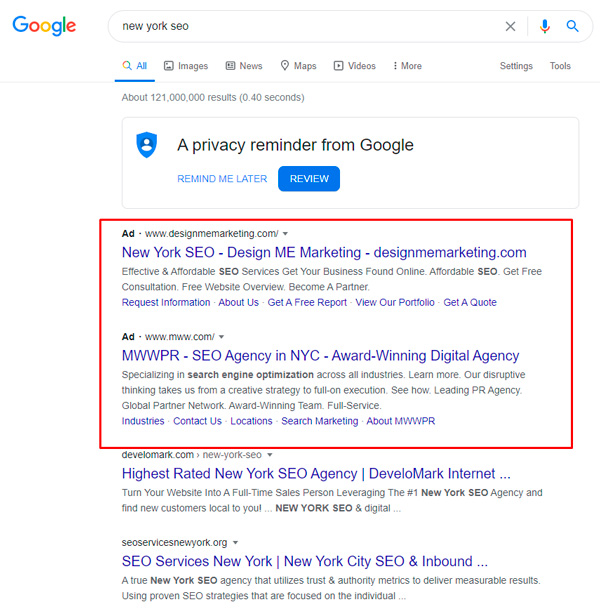Click REMIND ME LATER
This screenshot has width=600, height=615.
(x=222, y=179)
